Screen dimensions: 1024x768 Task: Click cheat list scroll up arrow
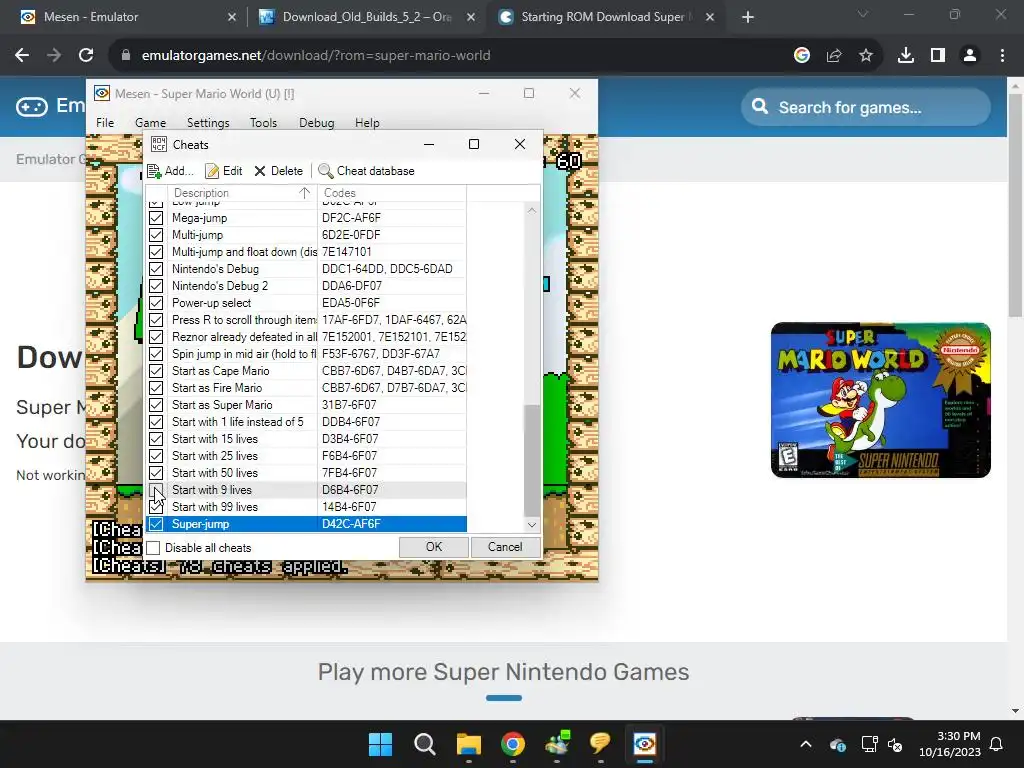[532, 210]
